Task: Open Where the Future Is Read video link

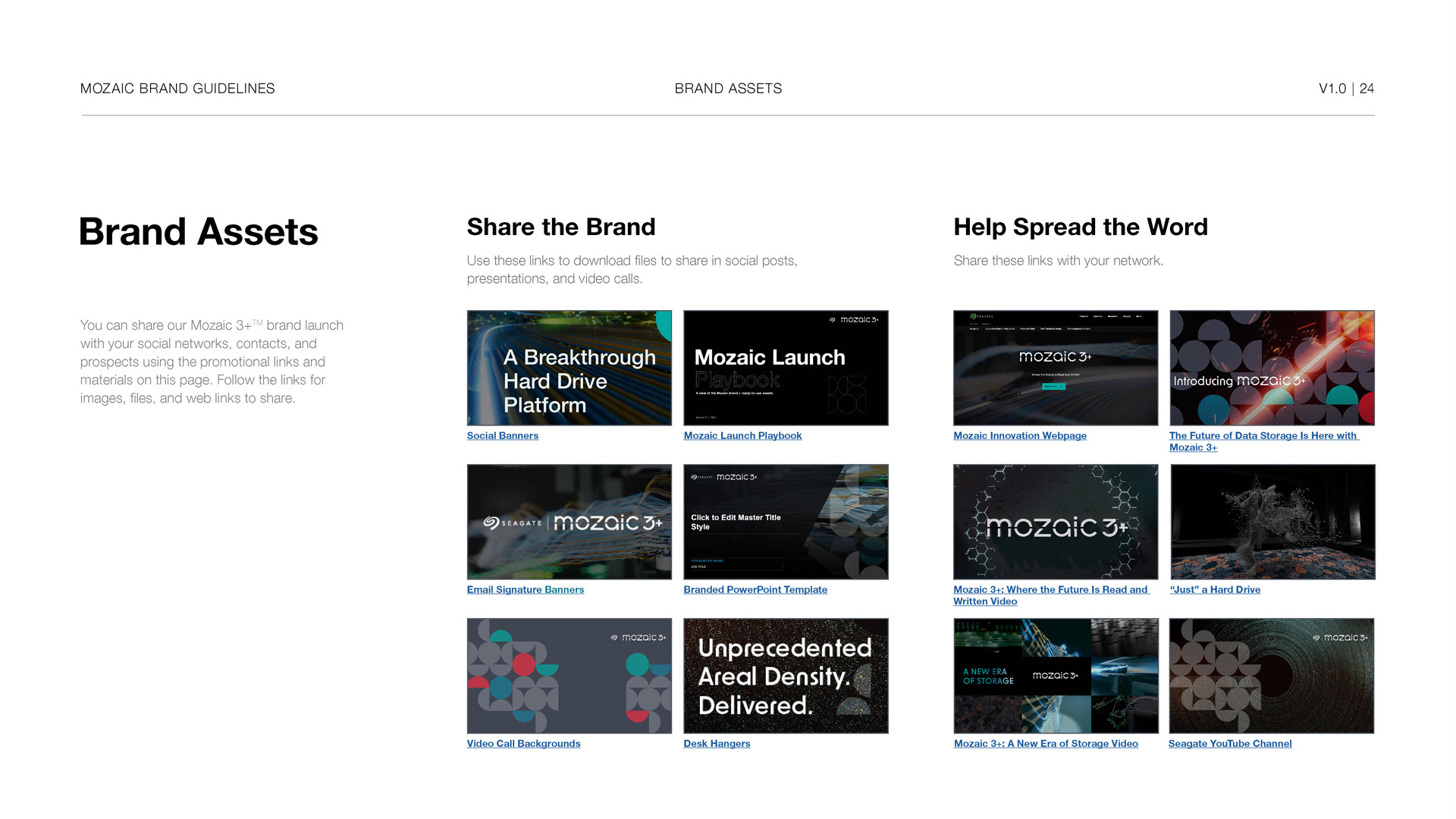Action: (1051, 595)
